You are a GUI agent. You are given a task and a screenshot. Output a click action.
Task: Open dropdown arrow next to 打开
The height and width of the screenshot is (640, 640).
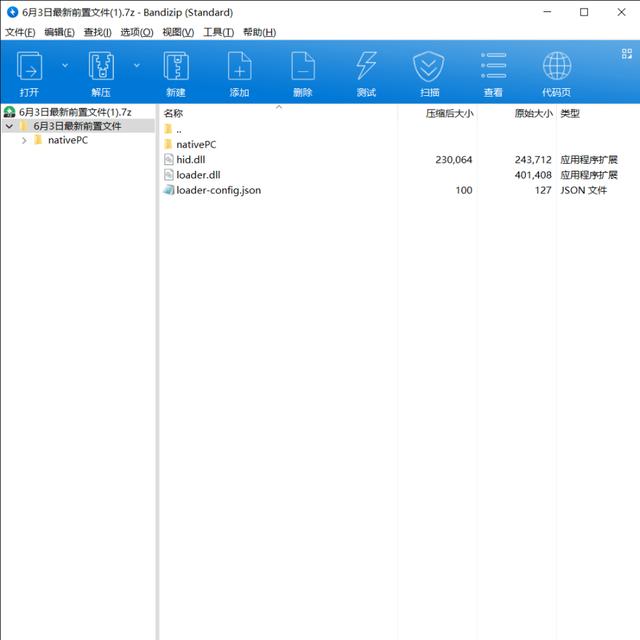65,66
